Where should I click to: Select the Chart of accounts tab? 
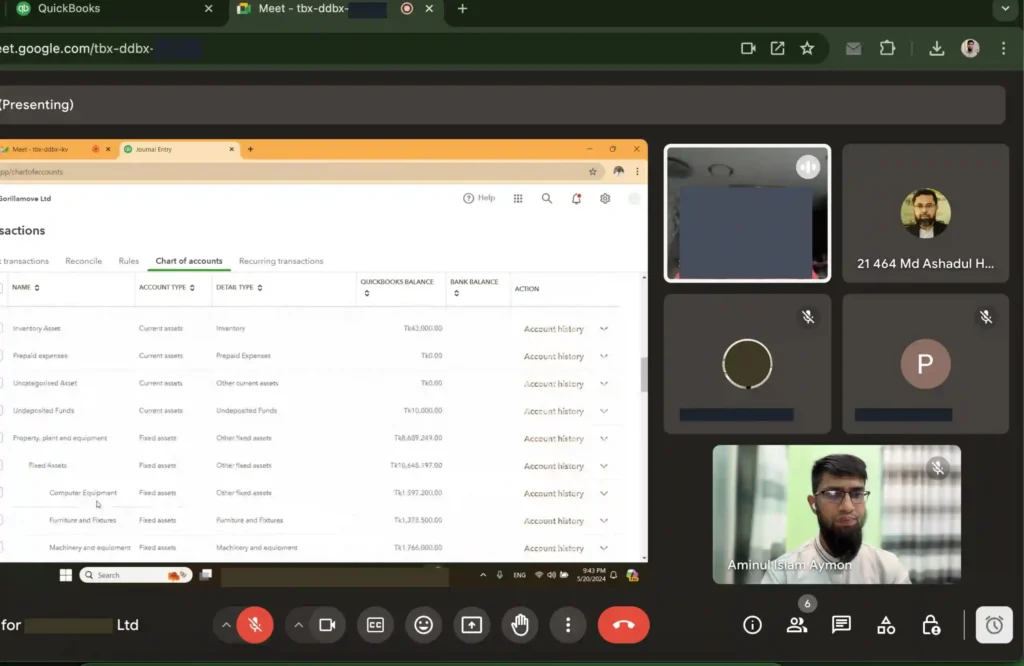pyautogui.click(x=189, y=261)
